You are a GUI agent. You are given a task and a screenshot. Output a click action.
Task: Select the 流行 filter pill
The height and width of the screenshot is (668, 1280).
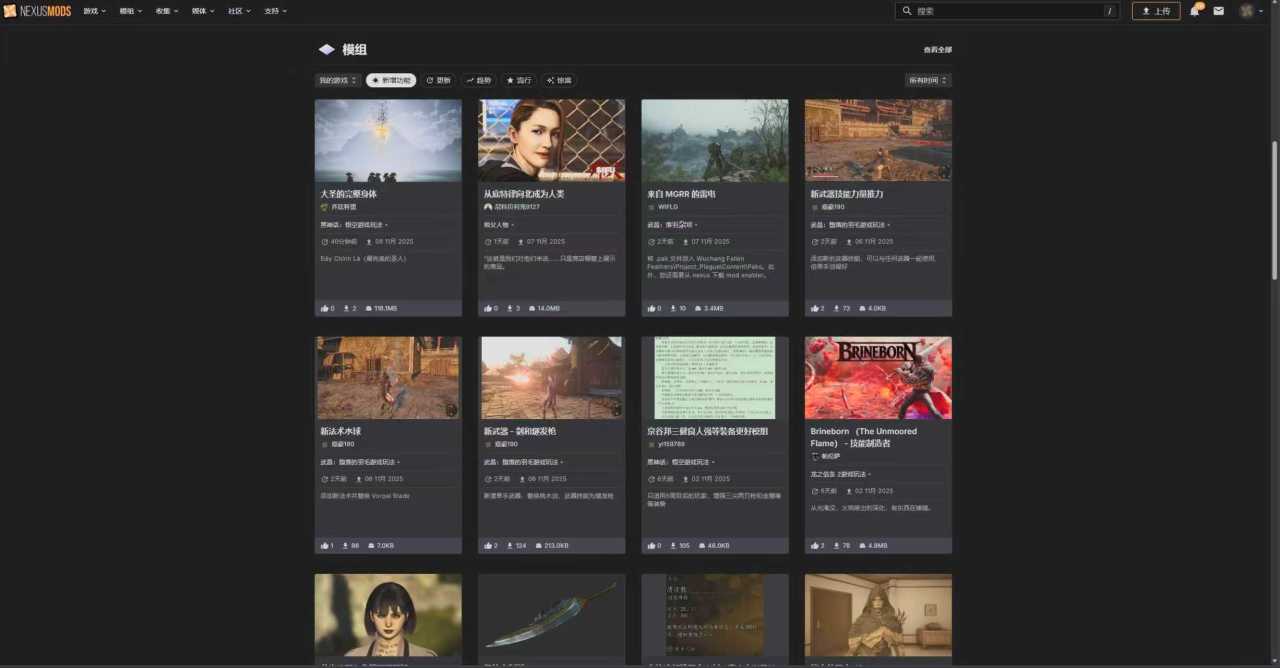point(519,80)
